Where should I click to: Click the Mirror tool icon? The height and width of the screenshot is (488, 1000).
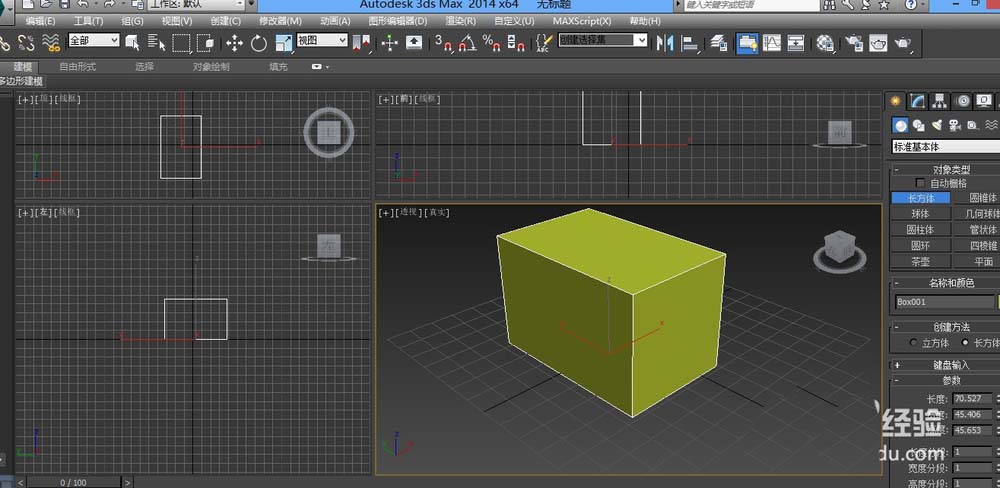[x=667, y=42]
